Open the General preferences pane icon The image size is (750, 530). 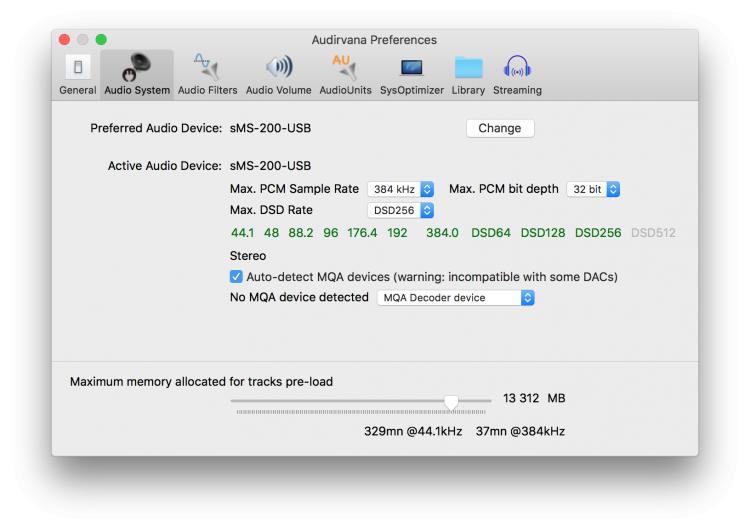click(77, 68)
